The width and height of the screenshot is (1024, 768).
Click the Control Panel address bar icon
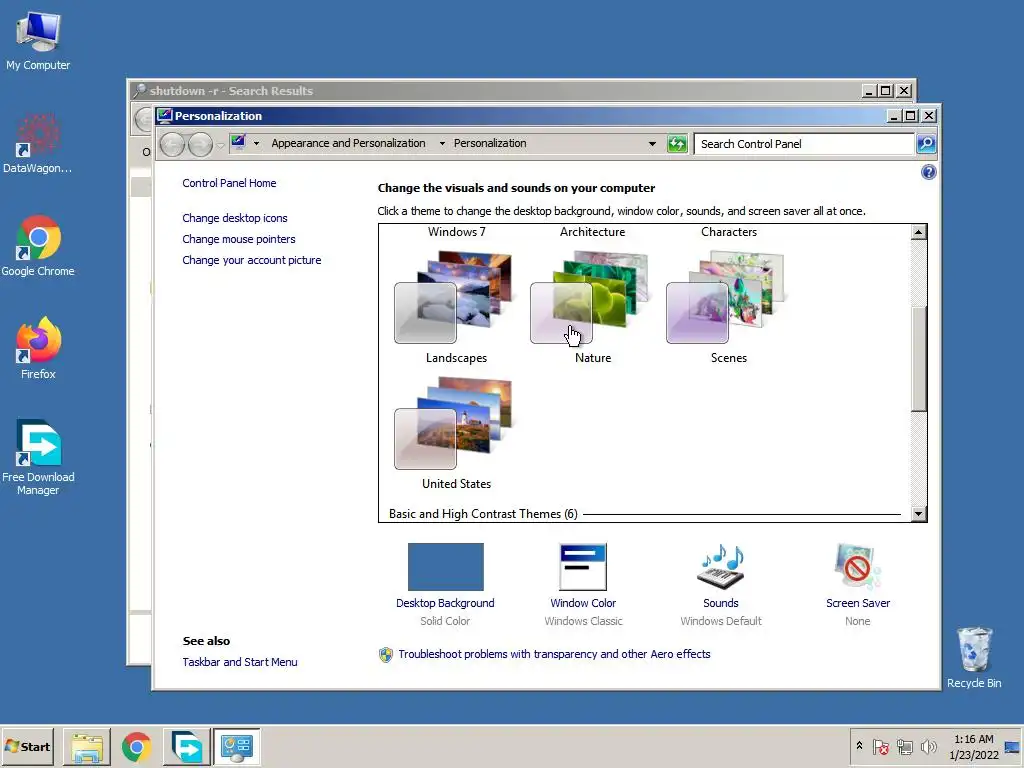(x=238, y=142)
